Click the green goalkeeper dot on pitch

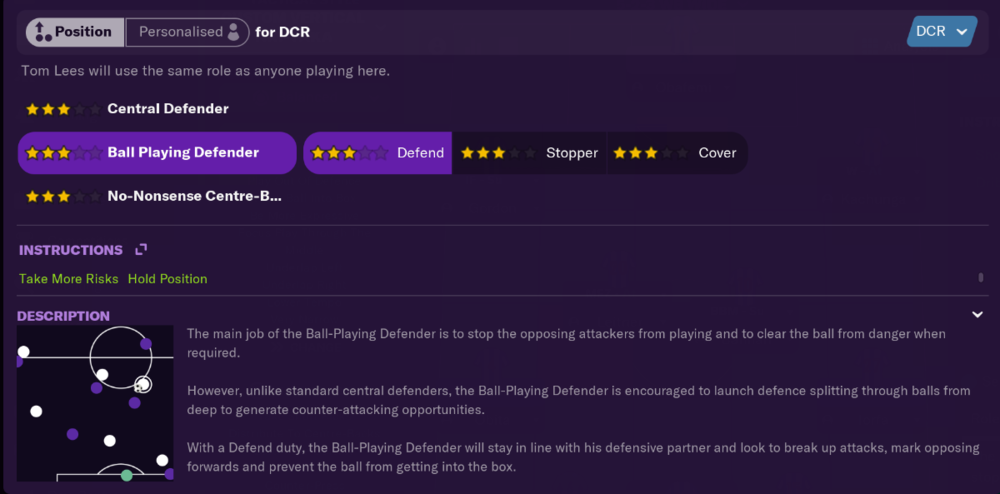click(x=126, y=475)
